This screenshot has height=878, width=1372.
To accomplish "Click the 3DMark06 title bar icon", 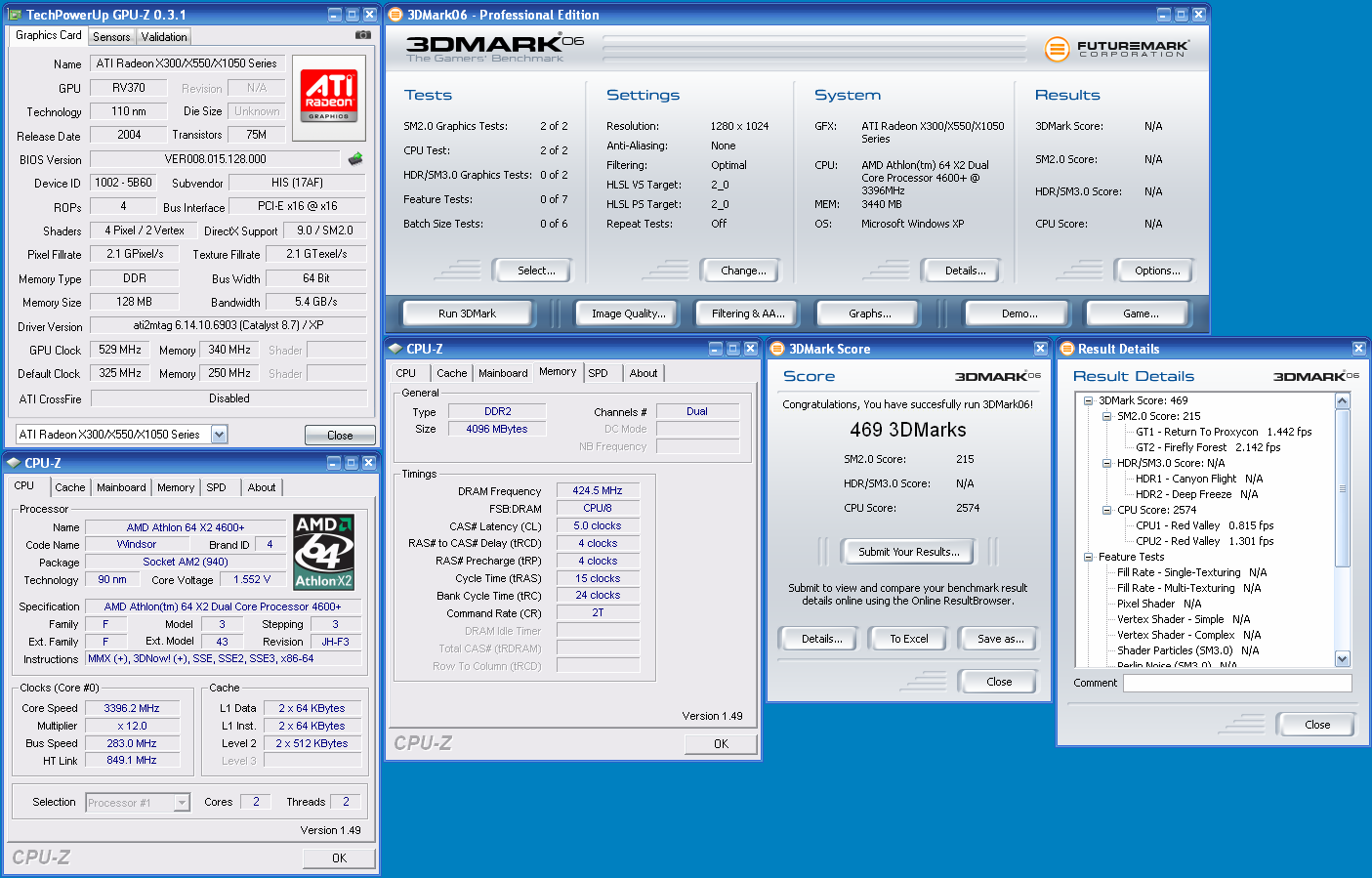I will click(x=395, y=15).
